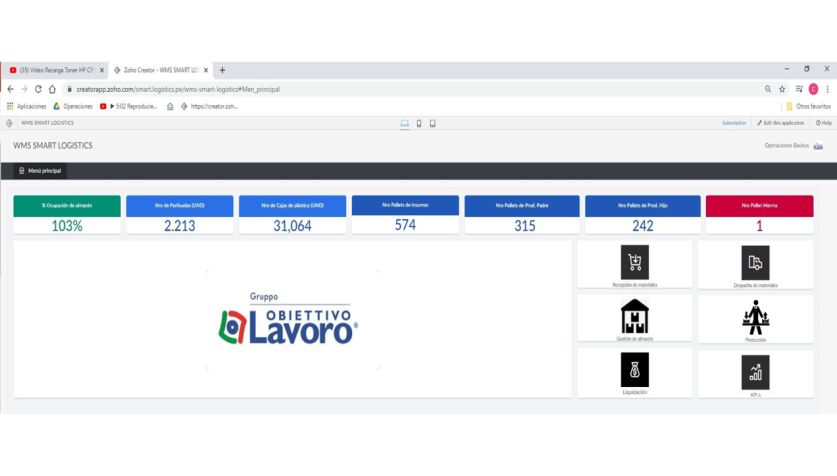This screenshot has width=837, height=476.
Task: Open the Operaciones Backus user menu
Action: click(793, 146)
